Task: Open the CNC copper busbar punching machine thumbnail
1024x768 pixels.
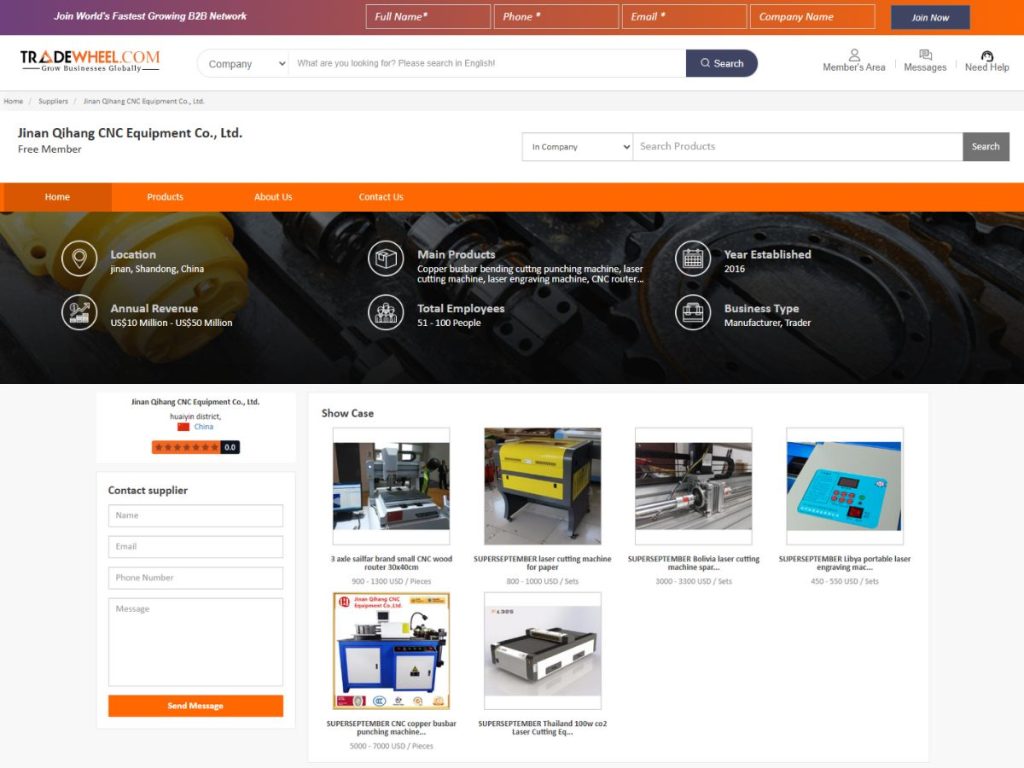Action: pos(391,650)
